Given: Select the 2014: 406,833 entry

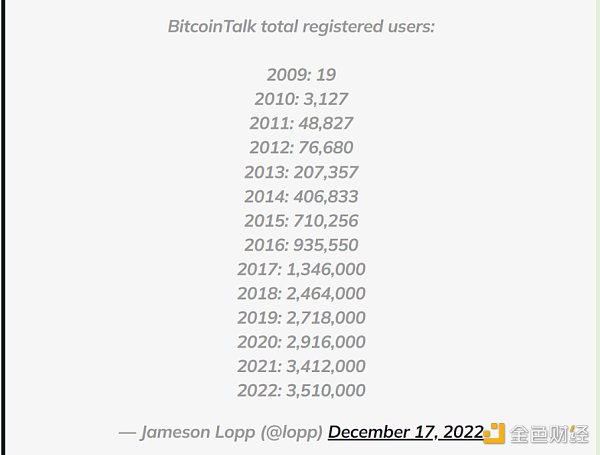Looking at the screenshot, I should (301, 196).
